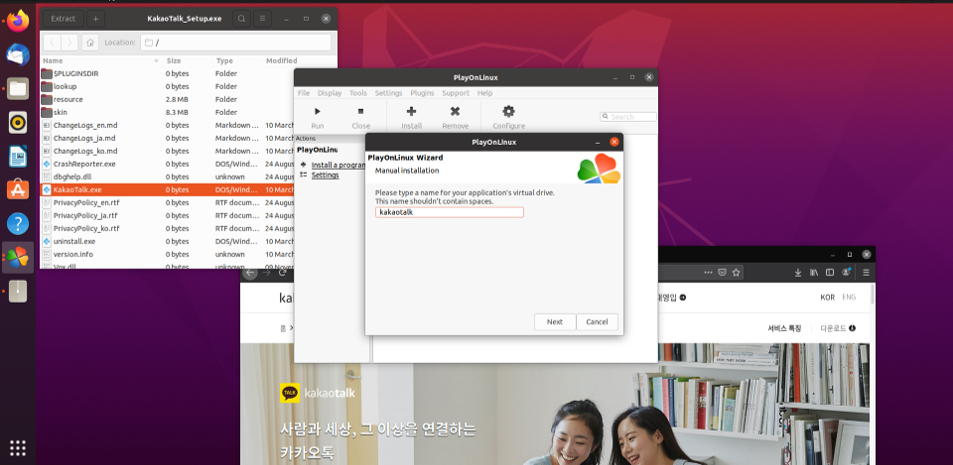Open the Tools menu in PlayOnLinux
The width and height of the screenshot is (953, 465).
pos(357,93)
